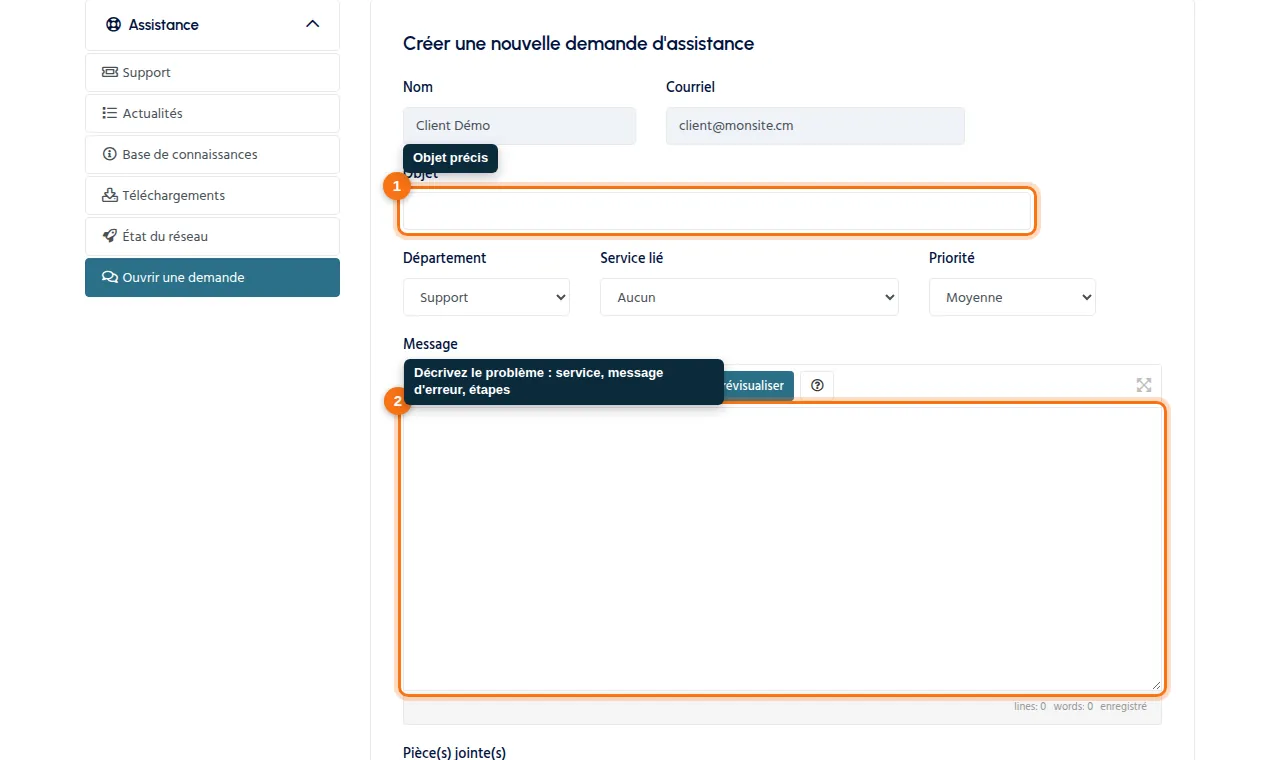Click the 'lines: 0' counter in the editor footer
Image resolution: width=1280 pixels, height=760 pixels.
(x=1030, y=706)
